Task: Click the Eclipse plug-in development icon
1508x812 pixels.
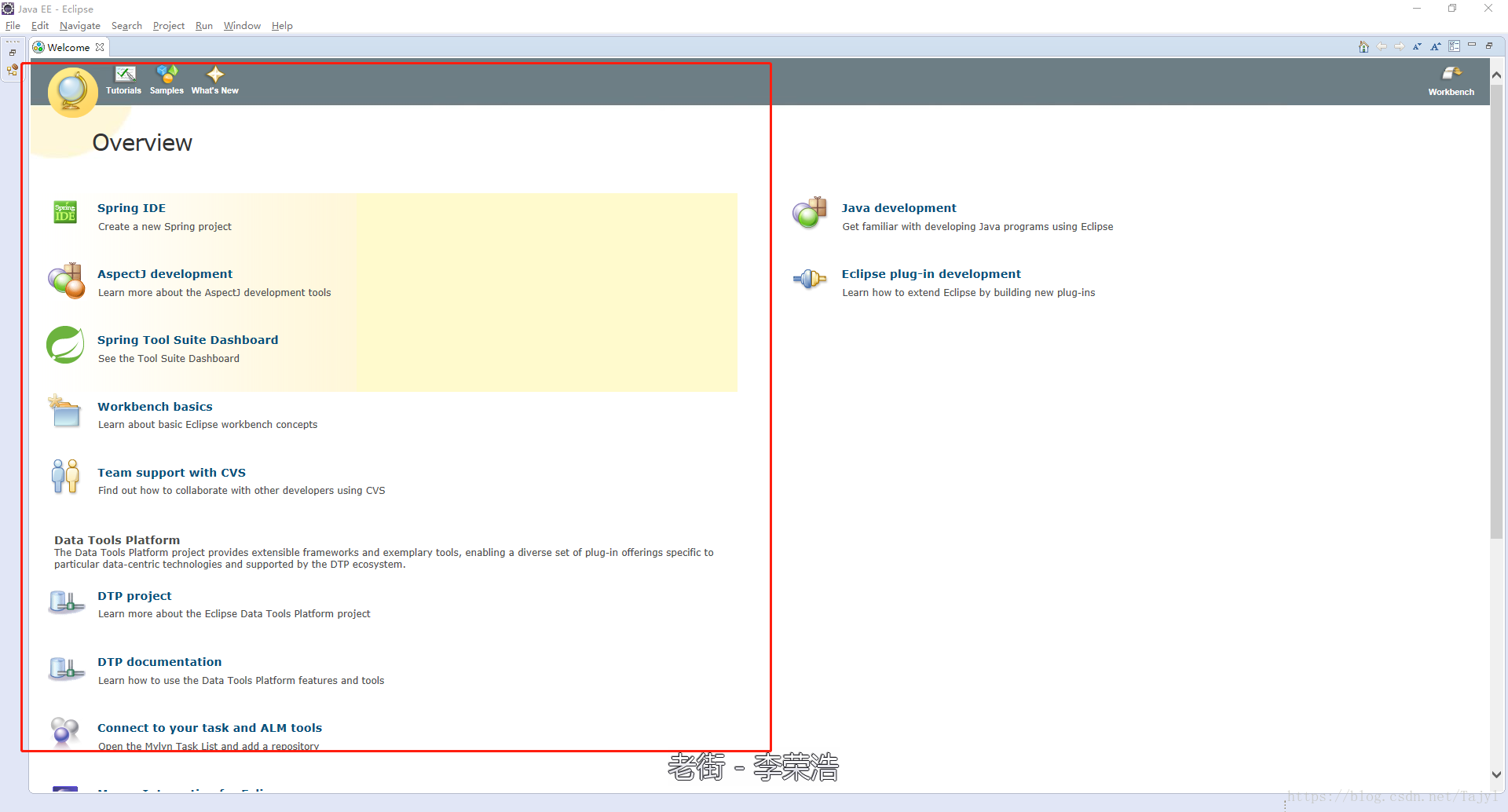Action: 810,279
